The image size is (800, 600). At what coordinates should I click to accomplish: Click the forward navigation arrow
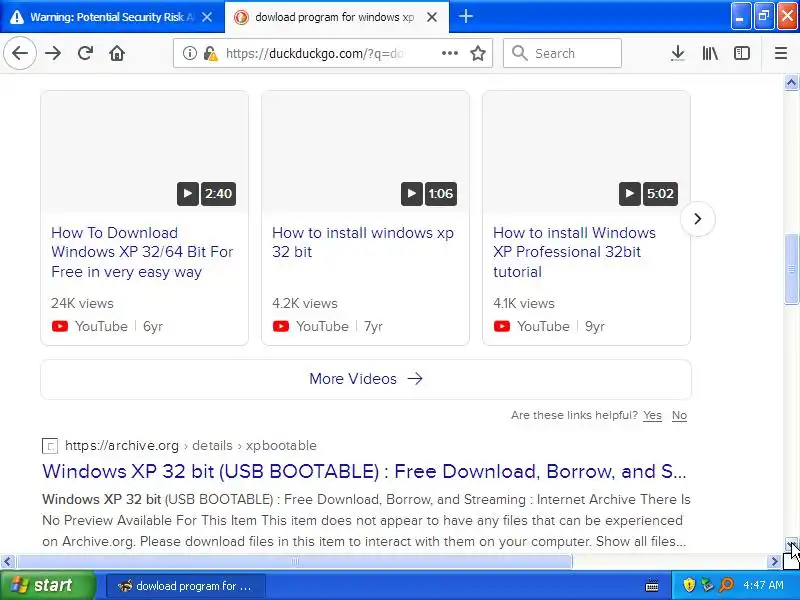tap(53, 53)
